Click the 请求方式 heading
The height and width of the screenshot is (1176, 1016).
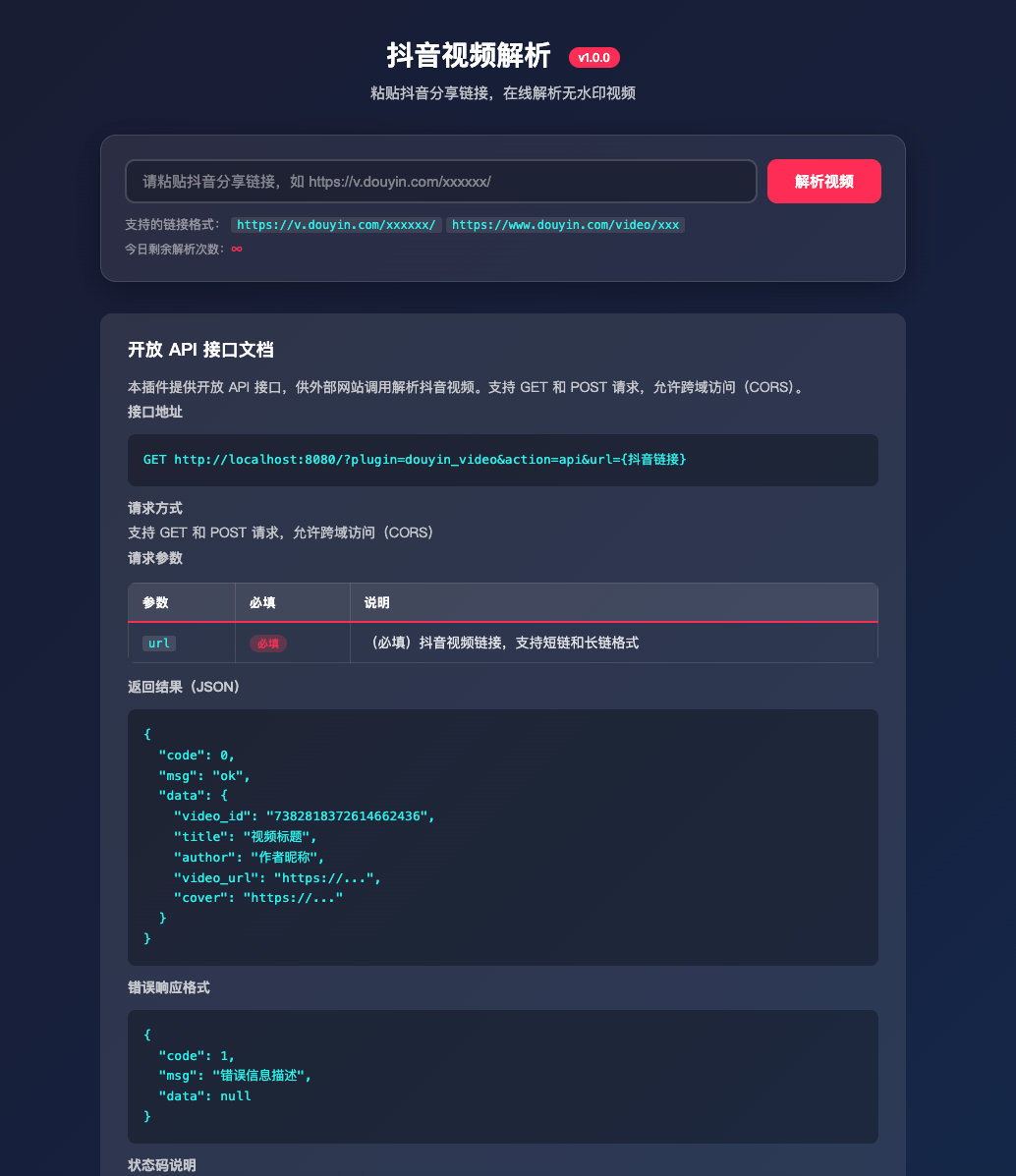155,509
